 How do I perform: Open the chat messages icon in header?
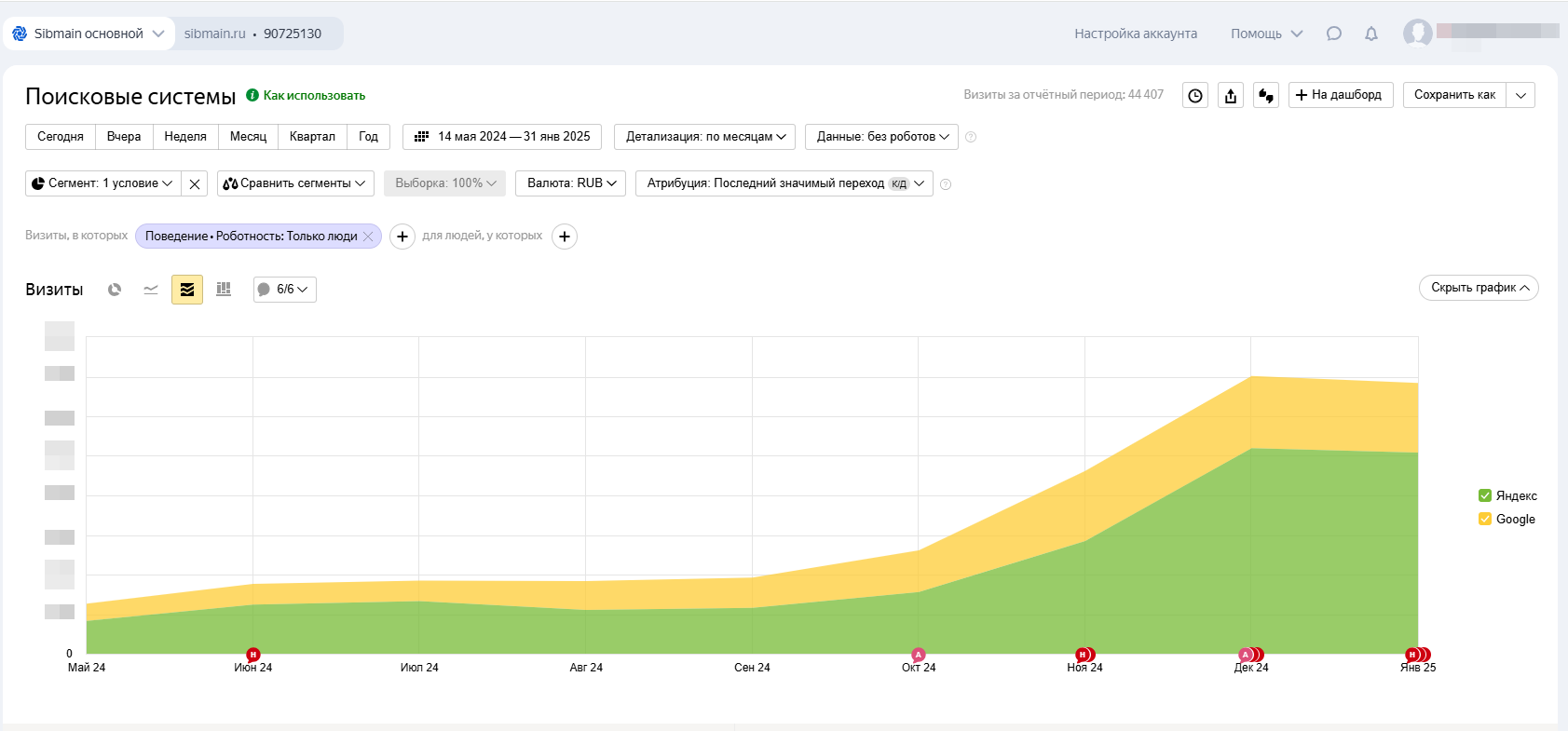[1334, 34]
